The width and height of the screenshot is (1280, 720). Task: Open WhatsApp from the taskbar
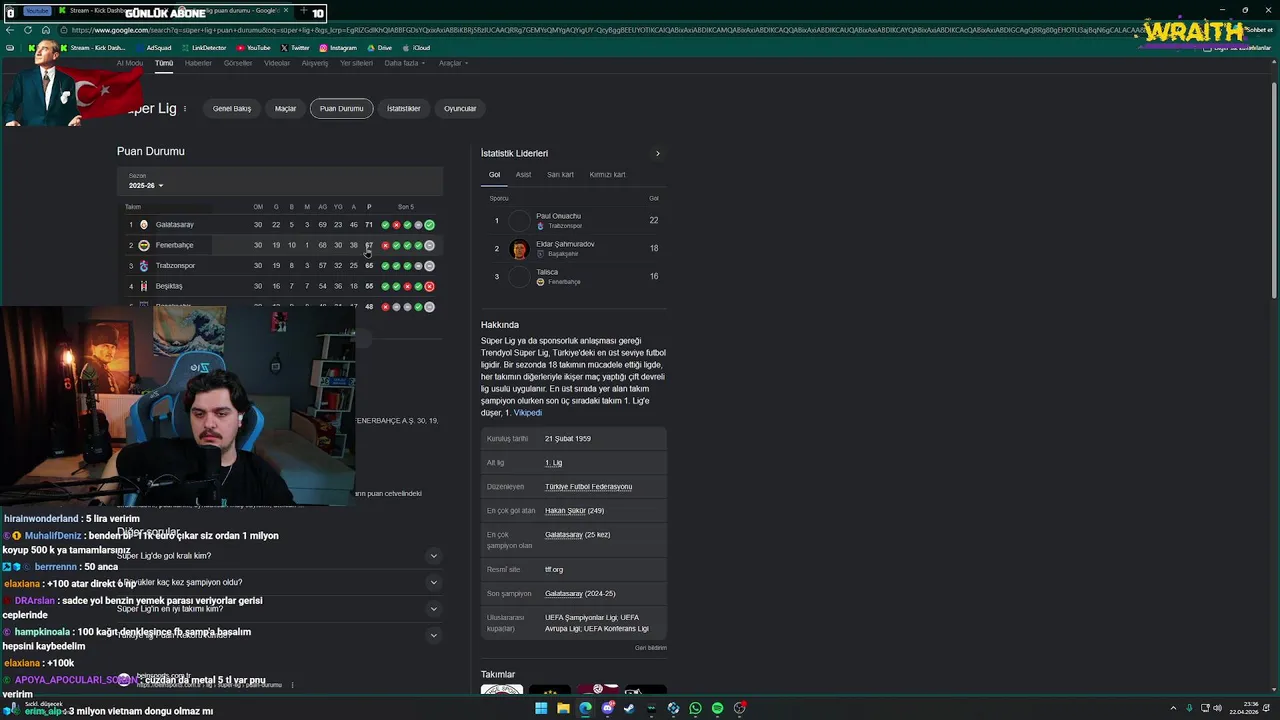coord(695,708)
